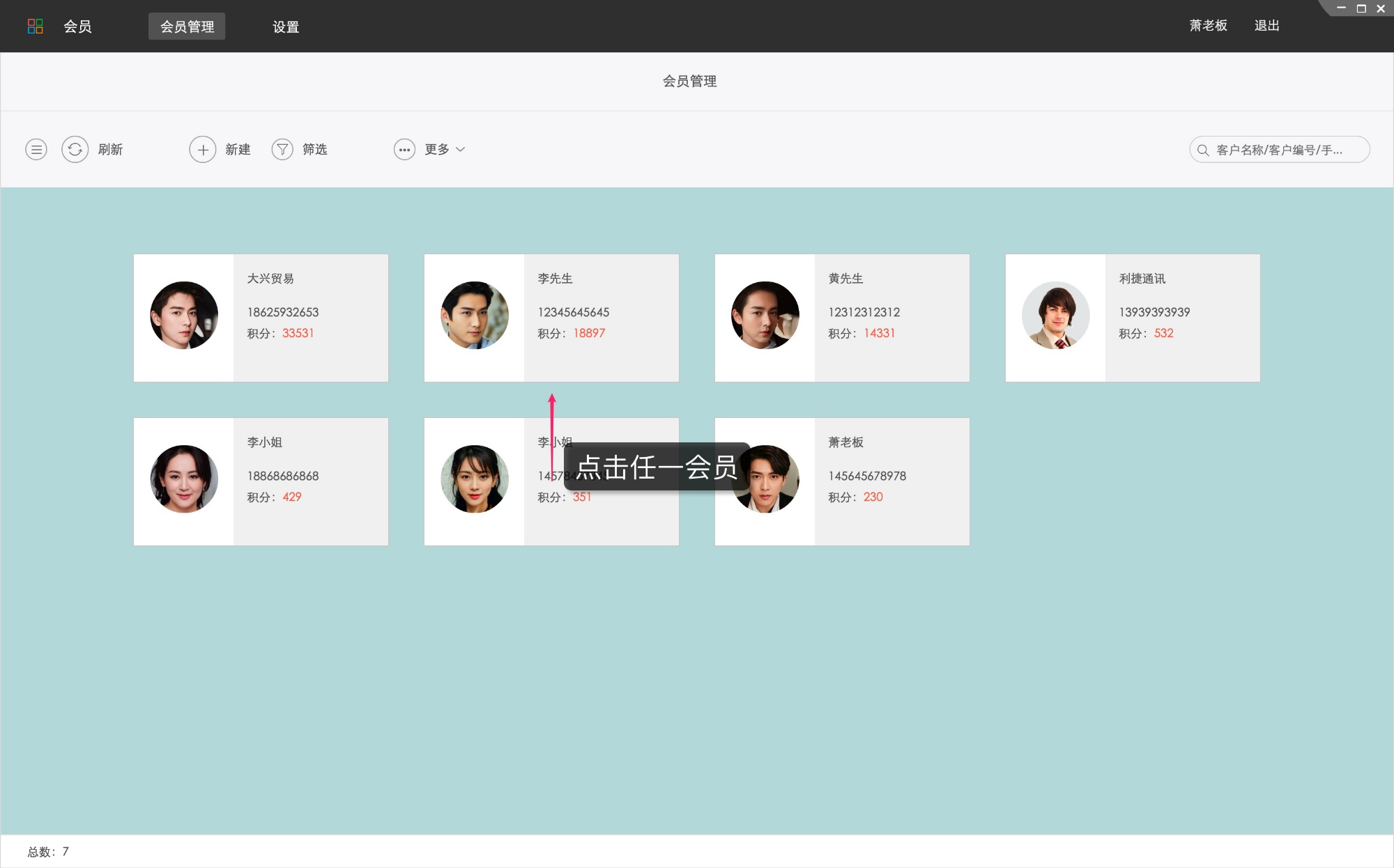Click the 退出 logout link
This screenshot has height=868, width=1394.
click(x=1266, y=26)
